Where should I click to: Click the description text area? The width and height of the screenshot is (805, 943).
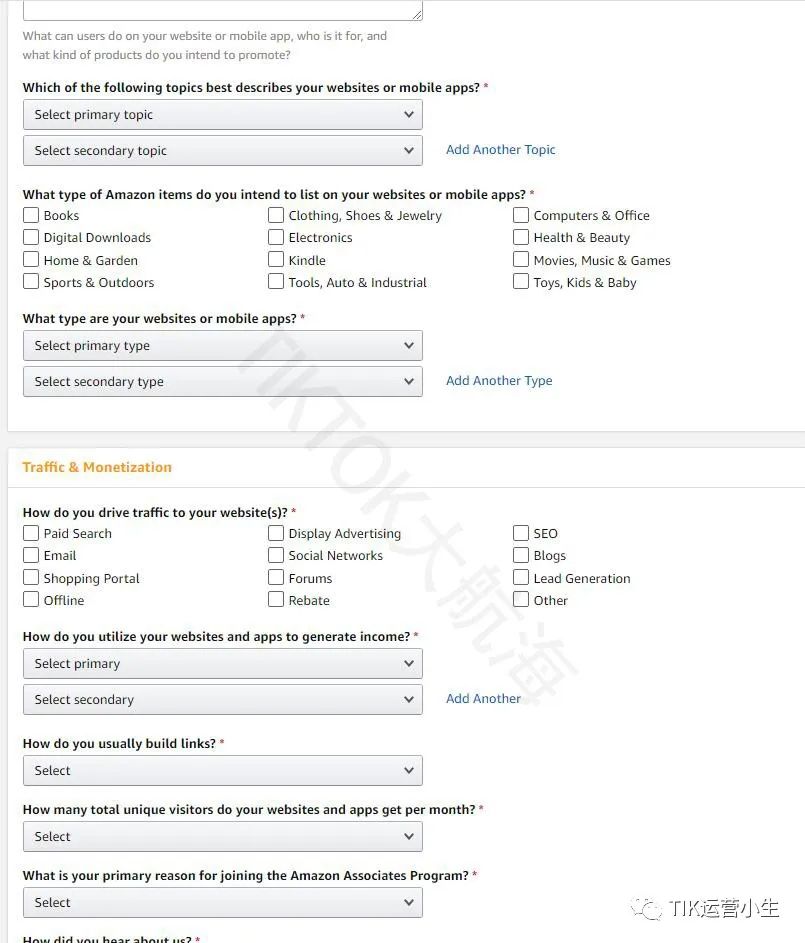click(222, 10)
